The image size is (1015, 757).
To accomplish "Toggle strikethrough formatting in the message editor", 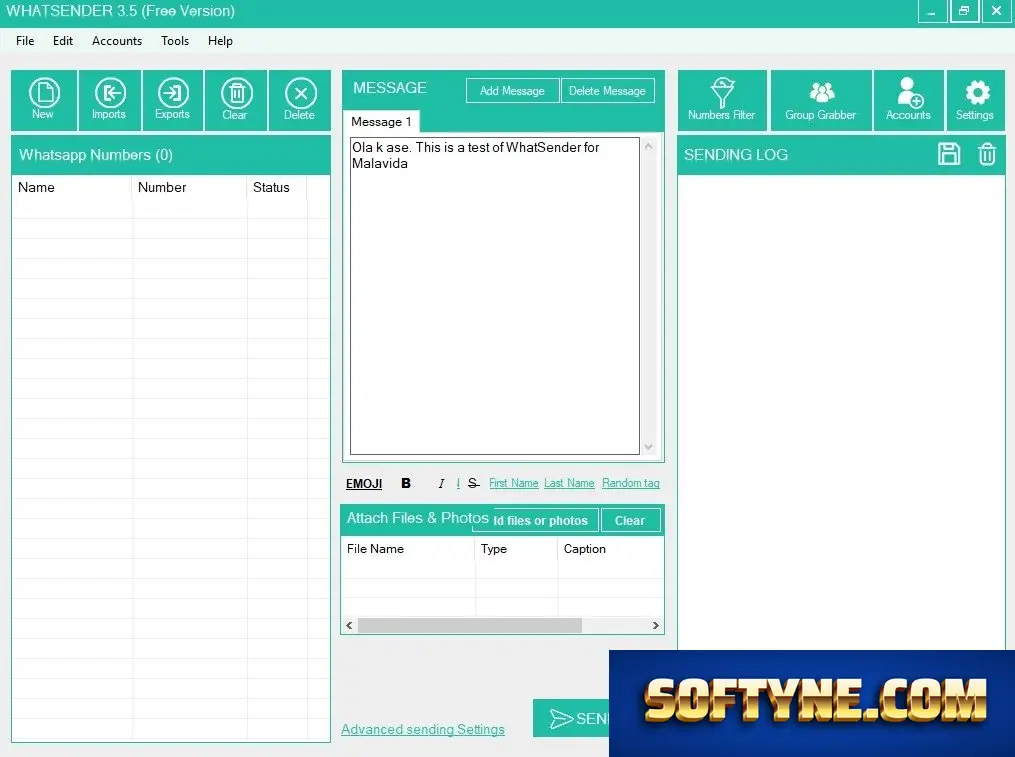I will [473, 483].
